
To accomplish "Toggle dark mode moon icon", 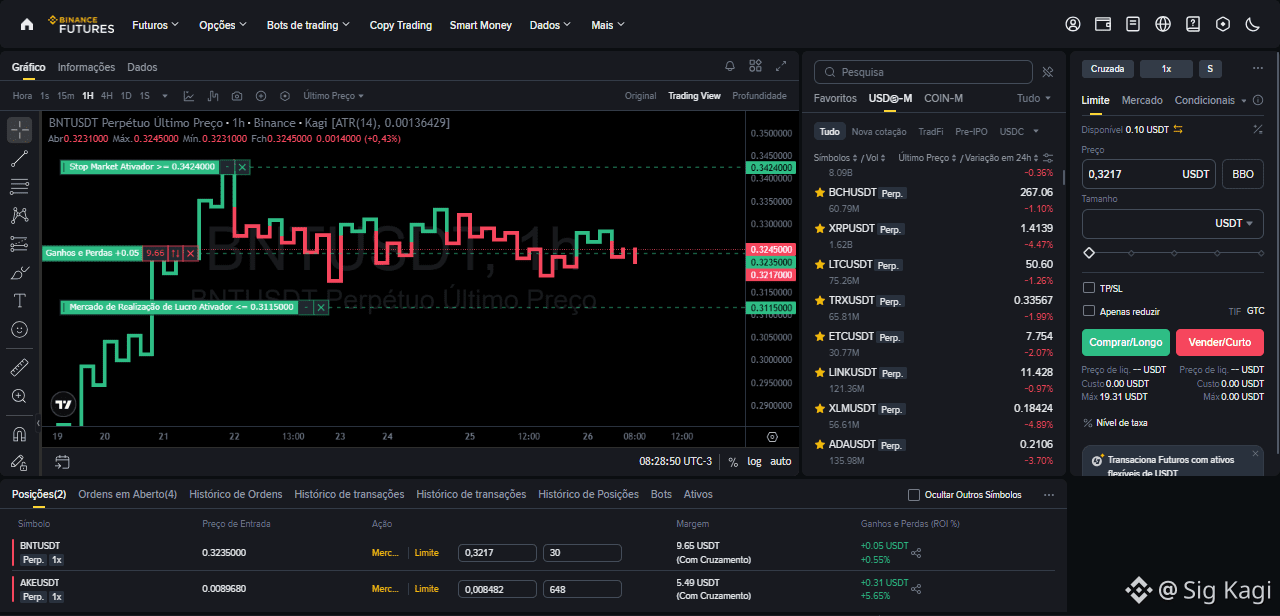I will pos(1252,24).
